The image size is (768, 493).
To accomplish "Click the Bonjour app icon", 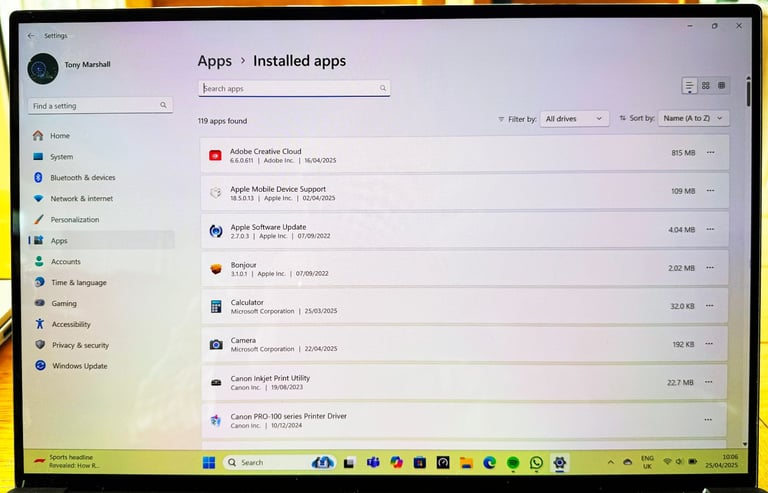I will point(216,269).
